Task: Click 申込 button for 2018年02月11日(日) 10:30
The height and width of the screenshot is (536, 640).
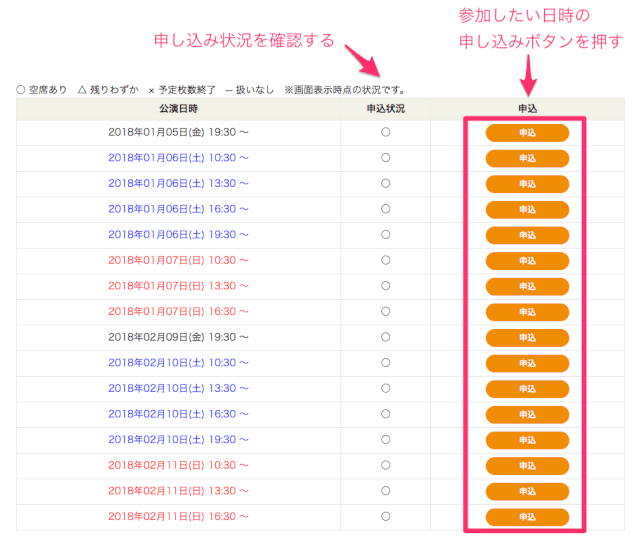Action: [527, 466]
